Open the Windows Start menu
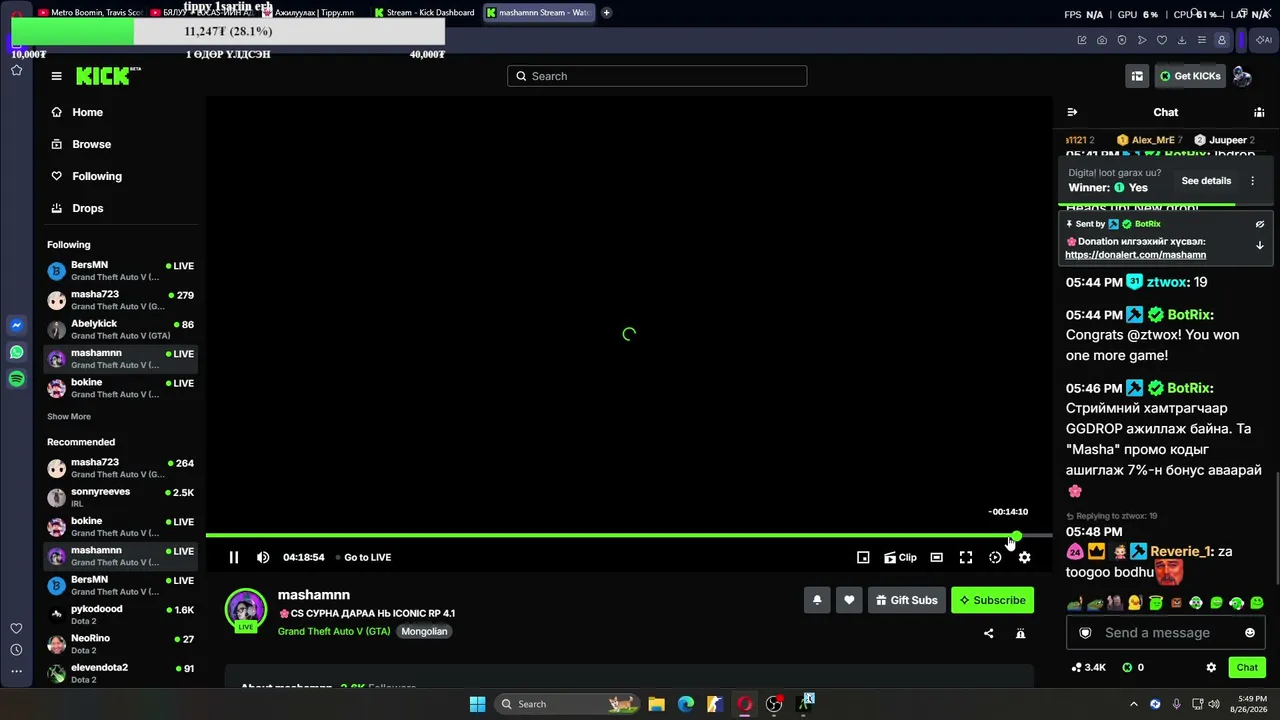This screenshot has width=1280, height=720. click(477, 704)
